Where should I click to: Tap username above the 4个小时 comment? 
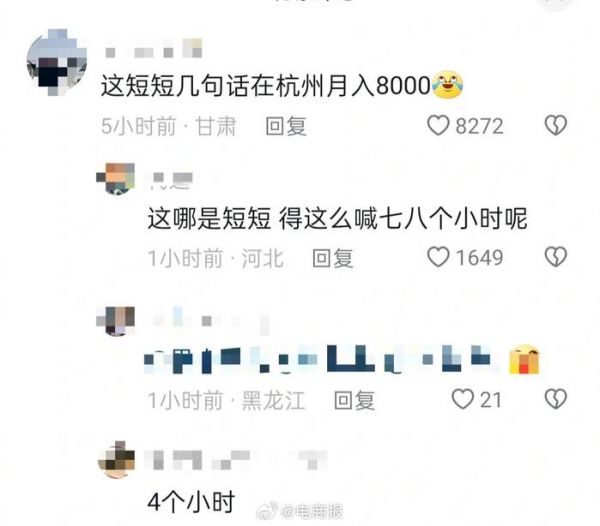tap(235, 459)
